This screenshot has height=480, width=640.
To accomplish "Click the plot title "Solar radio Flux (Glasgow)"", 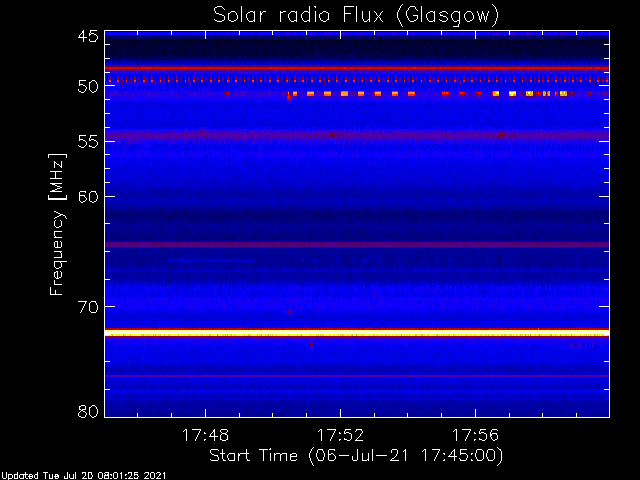I will click(x=356, y=15).
